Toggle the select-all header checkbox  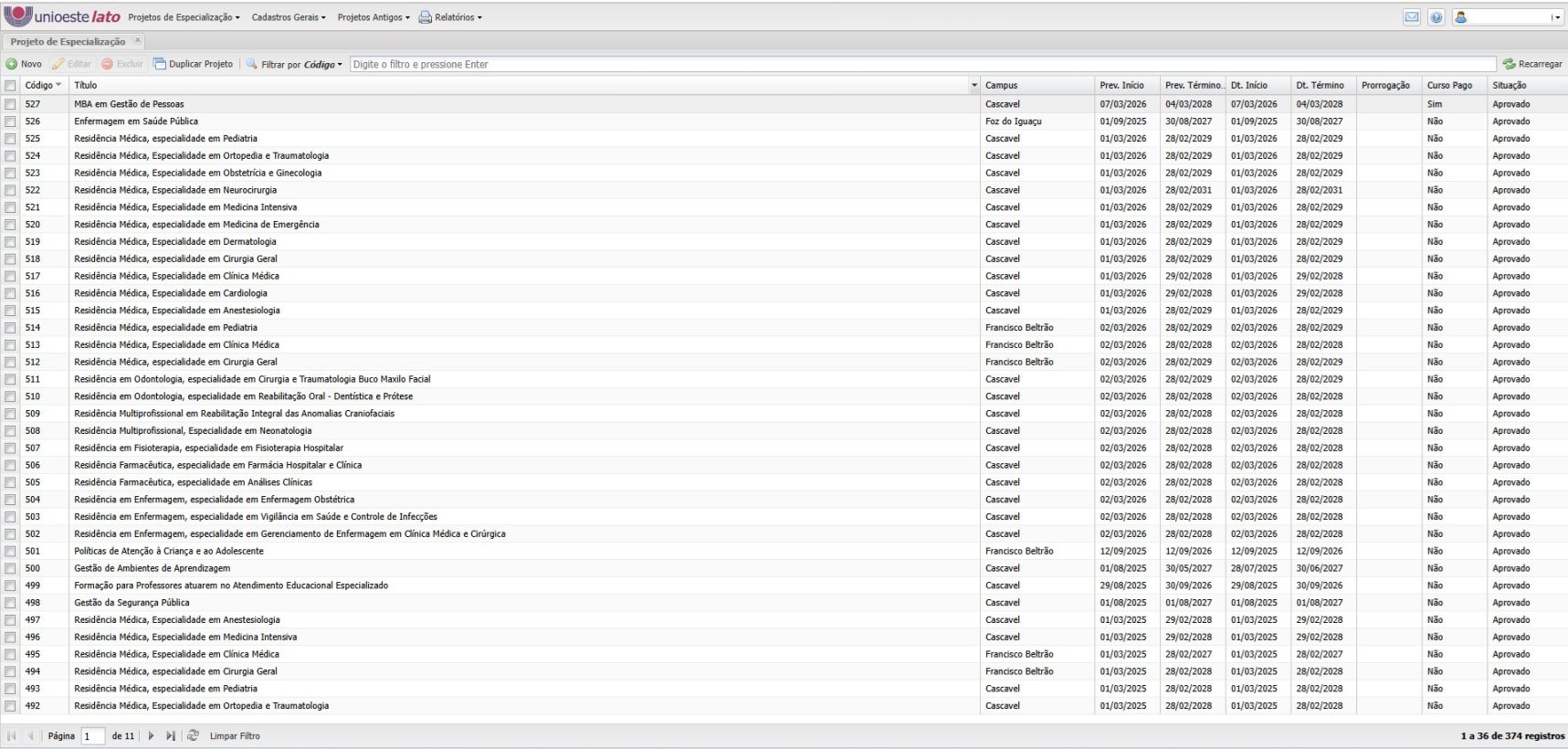coord(10,85)
